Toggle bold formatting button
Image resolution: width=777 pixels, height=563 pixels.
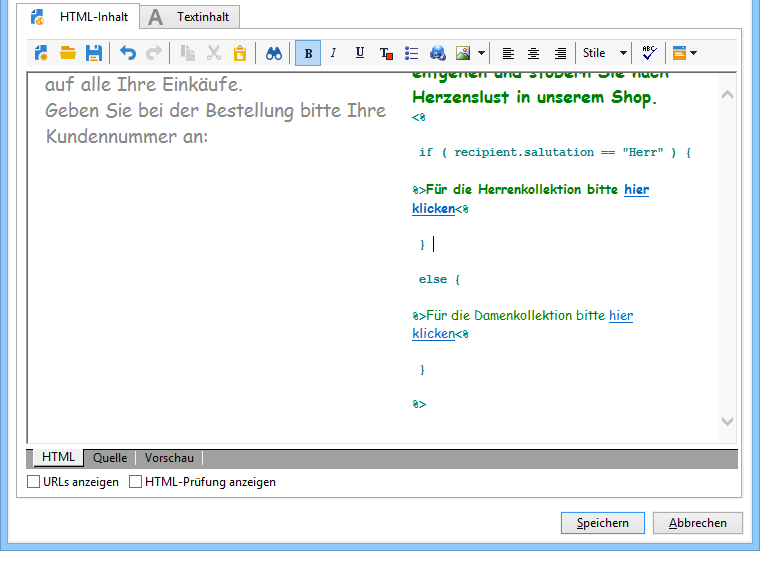308,53
